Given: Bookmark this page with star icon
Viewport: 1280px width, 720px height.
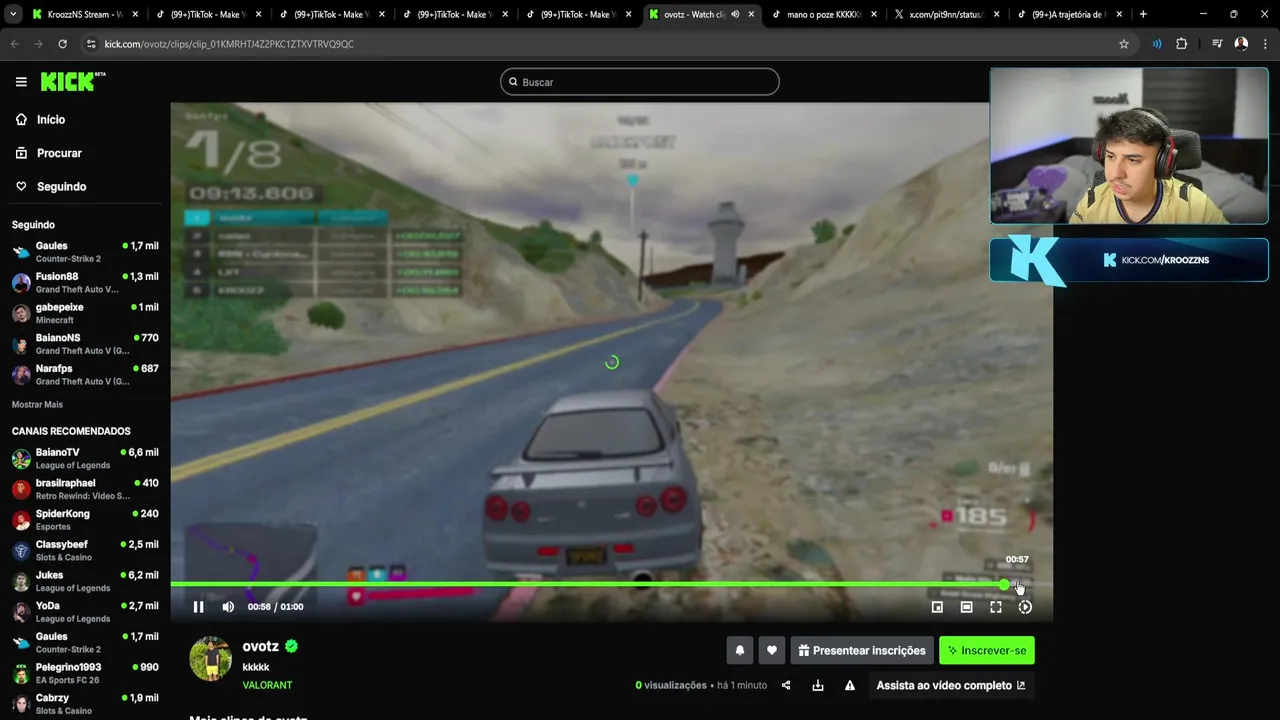Looking at the screenshot, I should pyautogui.click(x=1124, y=44).
